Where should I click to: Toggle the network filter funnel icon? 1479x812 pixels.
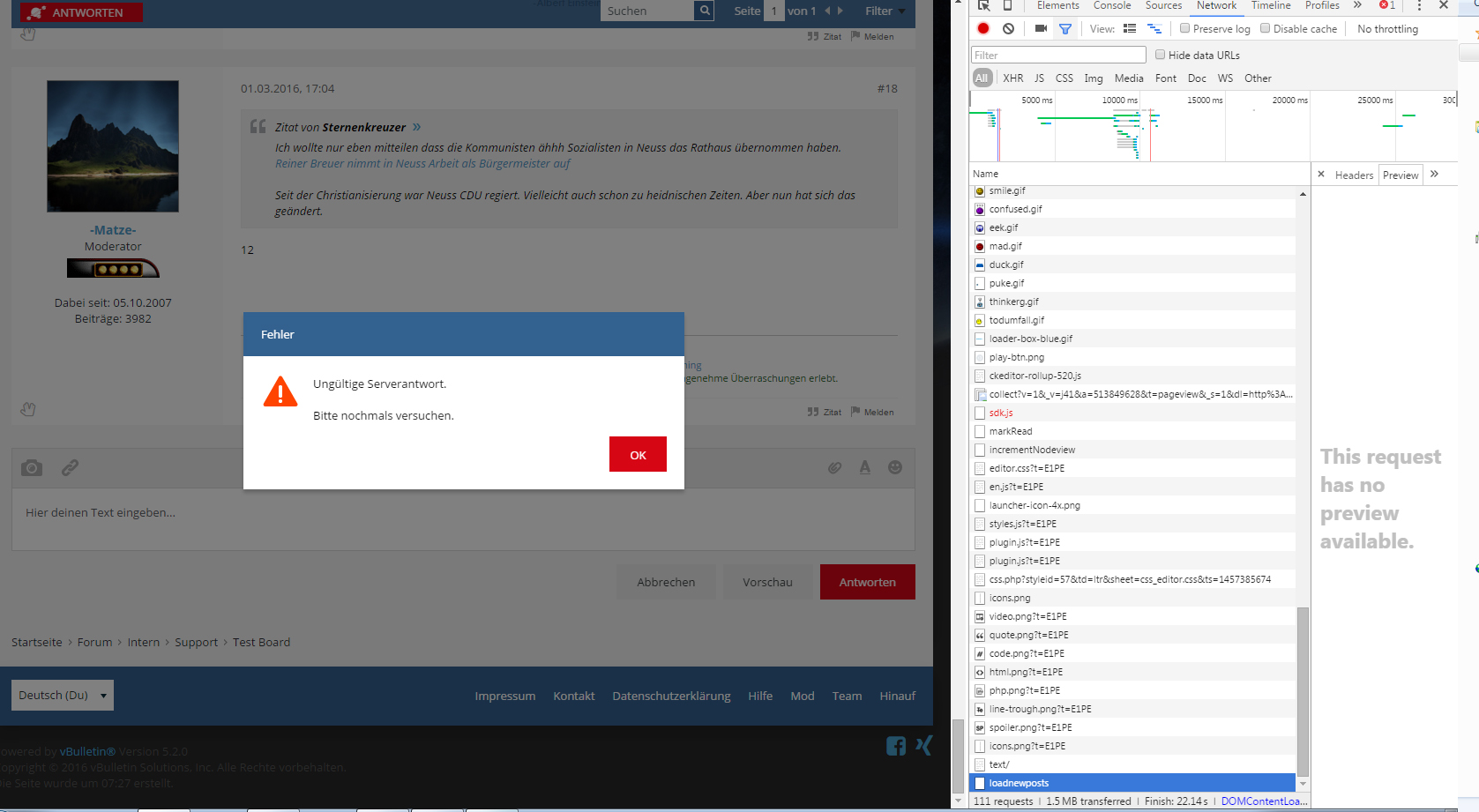point(1065,29)
